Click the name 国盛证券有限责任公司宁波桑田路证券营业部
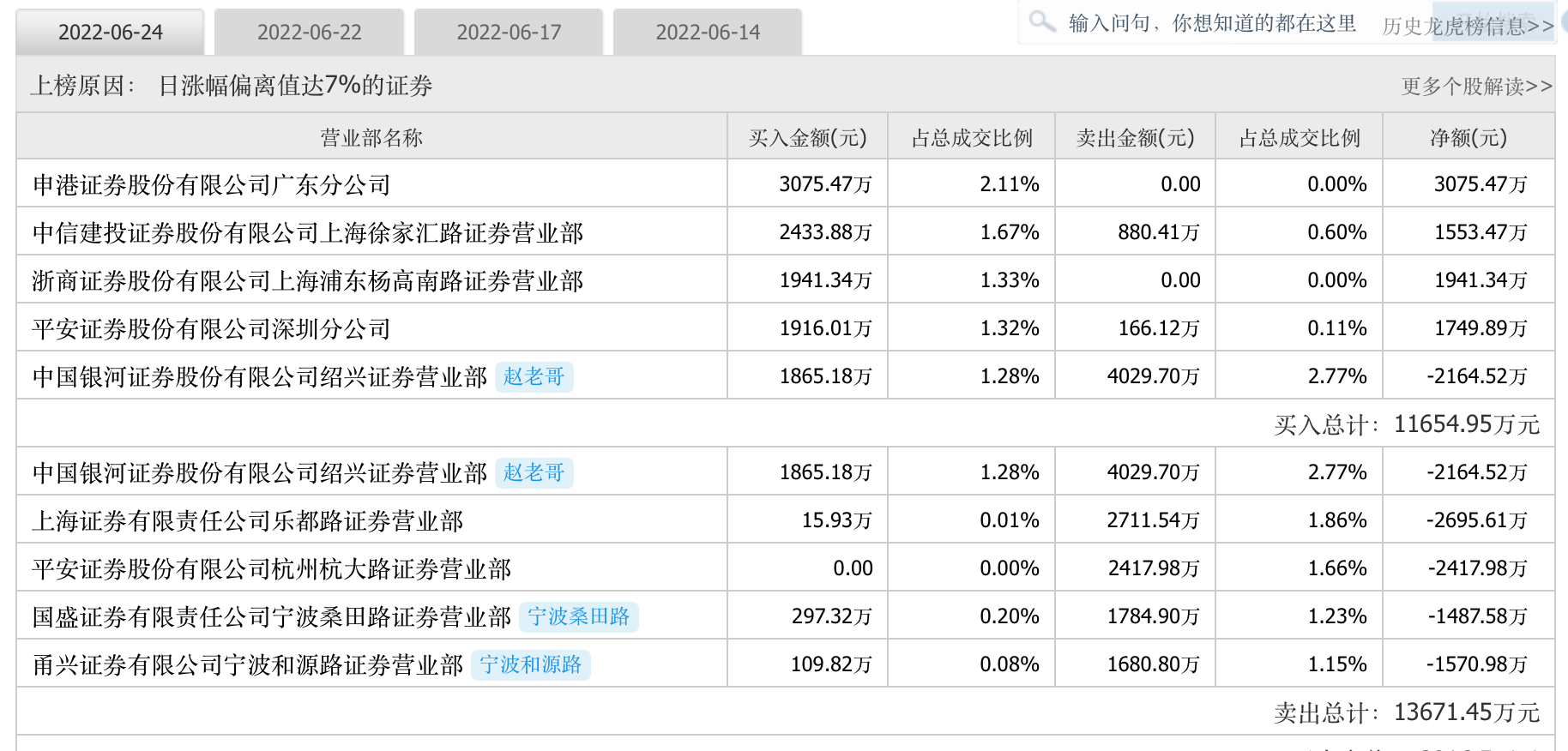Image resolution: width=1568 pixels, height=751 pixels. tap(272, 617)
